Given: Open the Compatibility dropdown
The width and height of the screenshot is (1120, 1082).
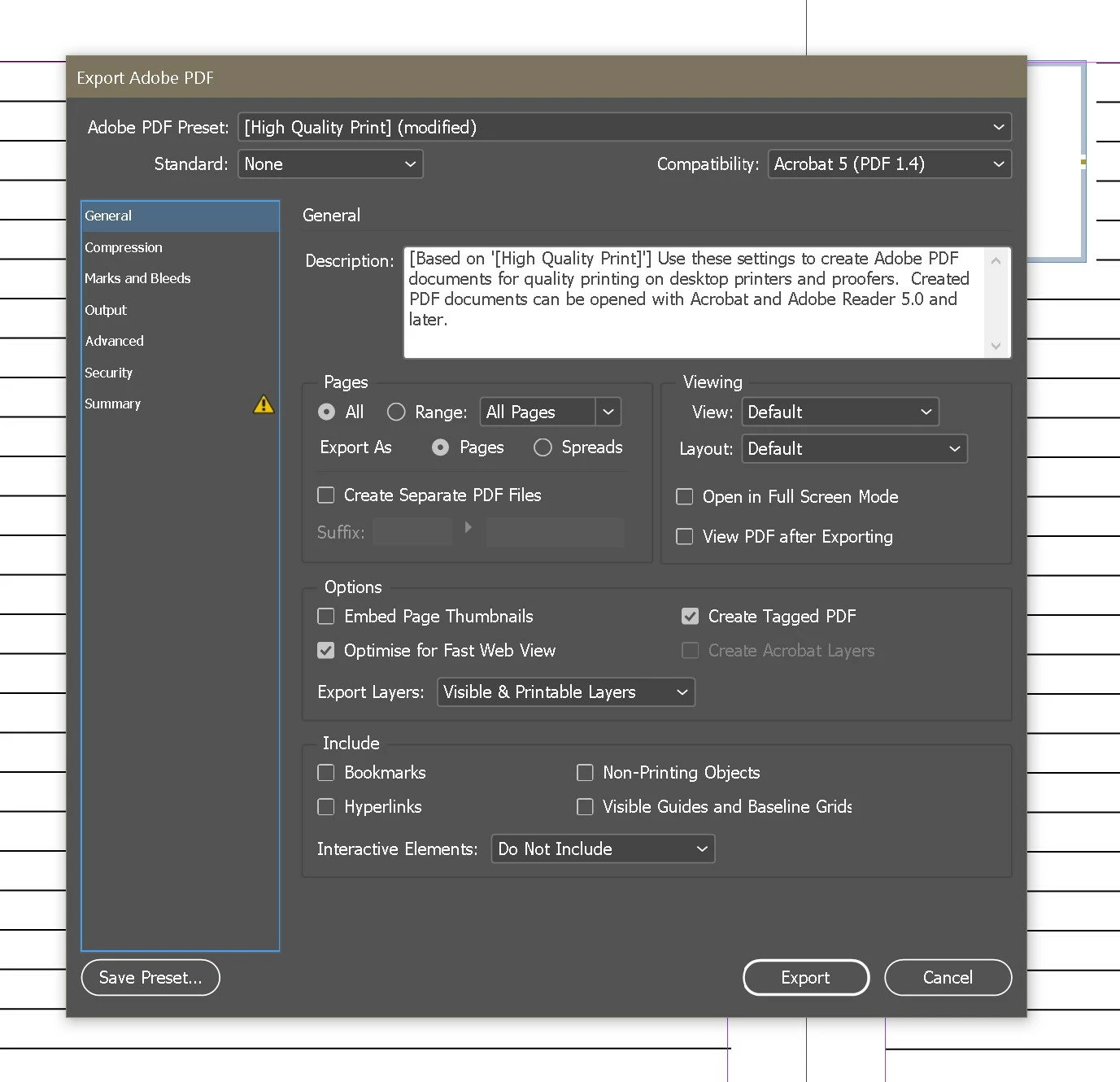Looking at the screenshot, I should (890, 164).
